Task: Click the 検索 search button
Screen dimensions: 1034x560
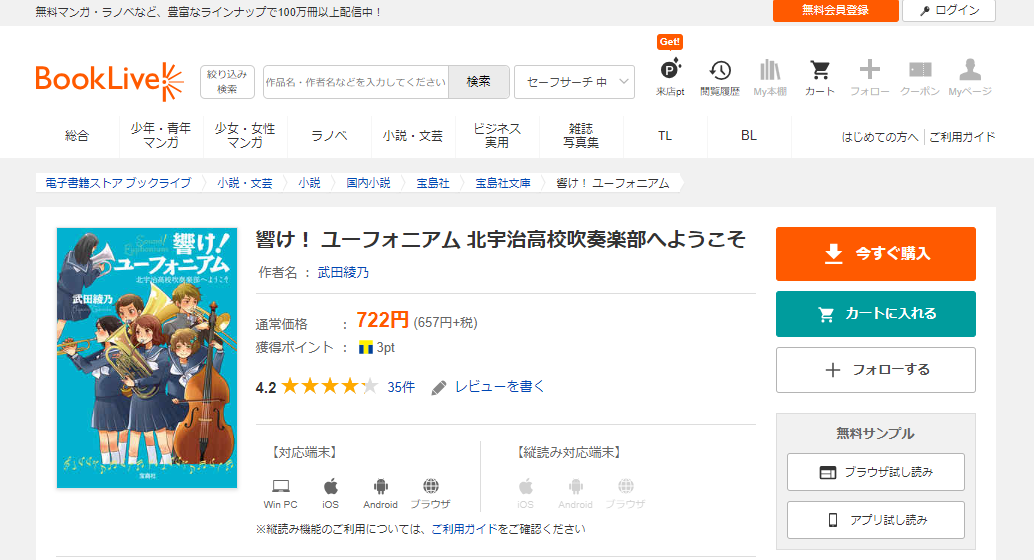Action: click(x=478, y=82)
